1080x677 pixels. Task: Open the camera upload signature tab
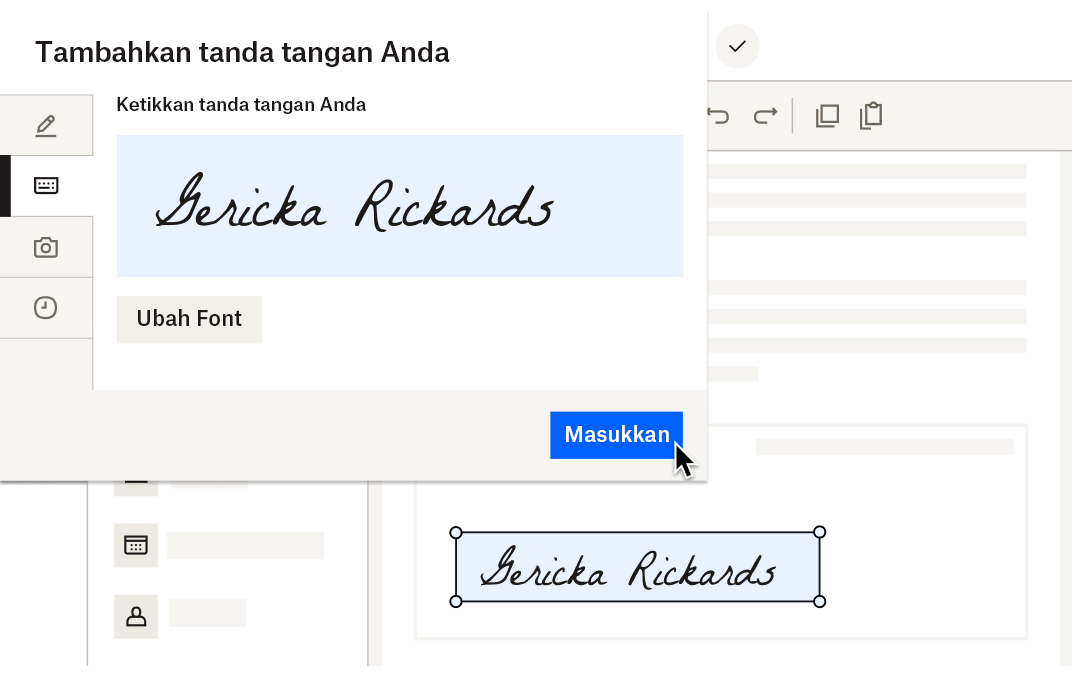click(x=46, y=247)
